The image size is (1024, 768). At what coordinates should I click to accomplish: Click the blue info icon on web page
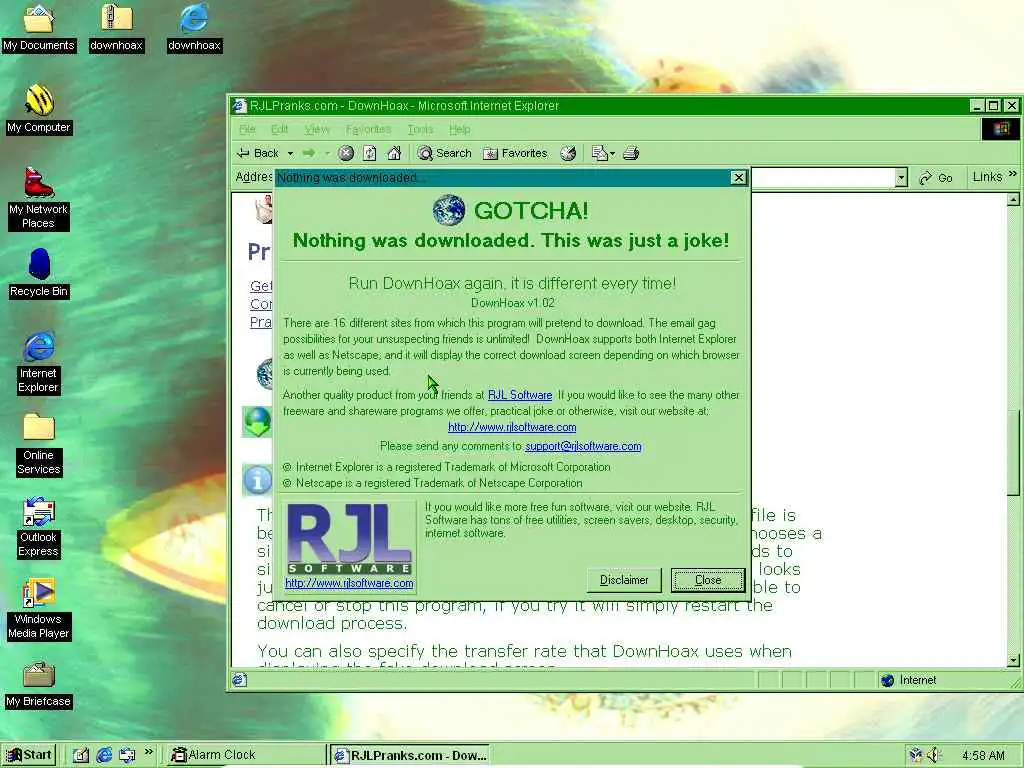[257, 481]
